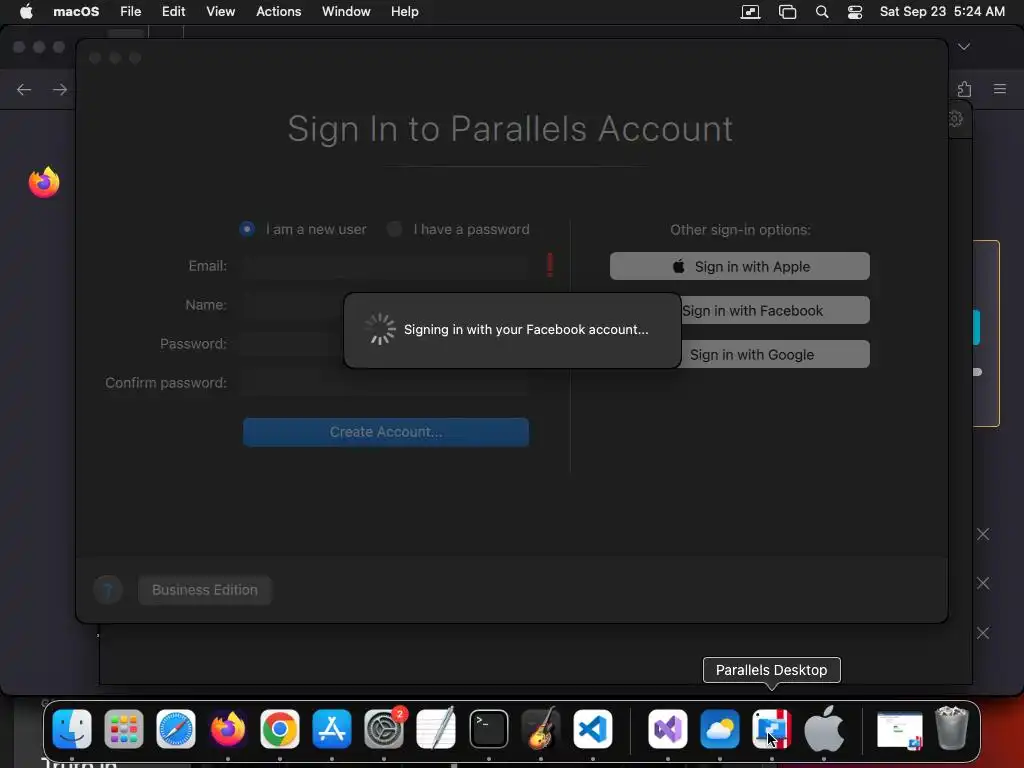Image resolution: width=1024 pixels, height=768 pixels.
Task: Click the settings gear in background page
Action: (x=955, y=118)
